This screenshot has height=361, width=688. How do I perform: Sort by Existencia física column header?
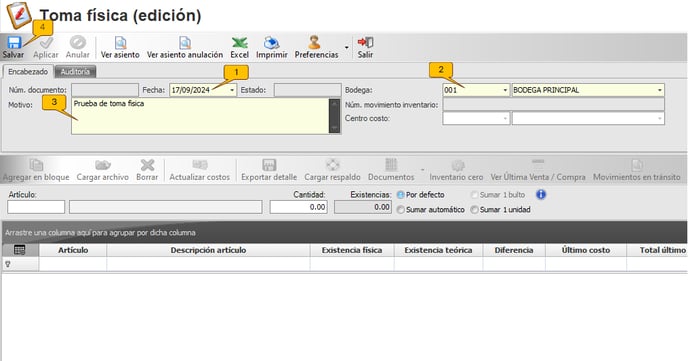click(x=352, y=250)
